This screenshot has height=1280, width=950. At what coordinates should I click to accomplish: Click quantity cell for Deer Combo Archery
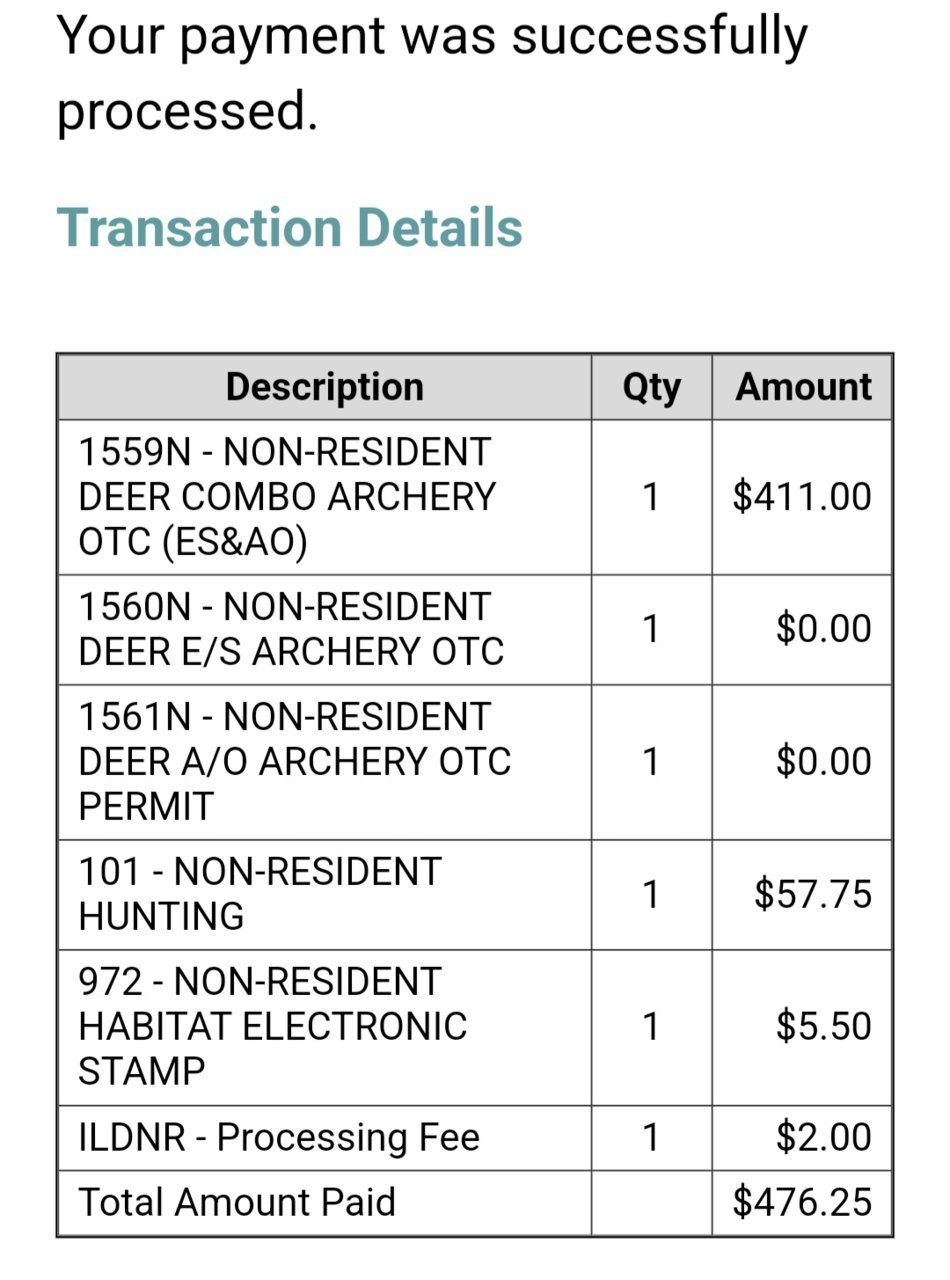(x=651, y=497)
